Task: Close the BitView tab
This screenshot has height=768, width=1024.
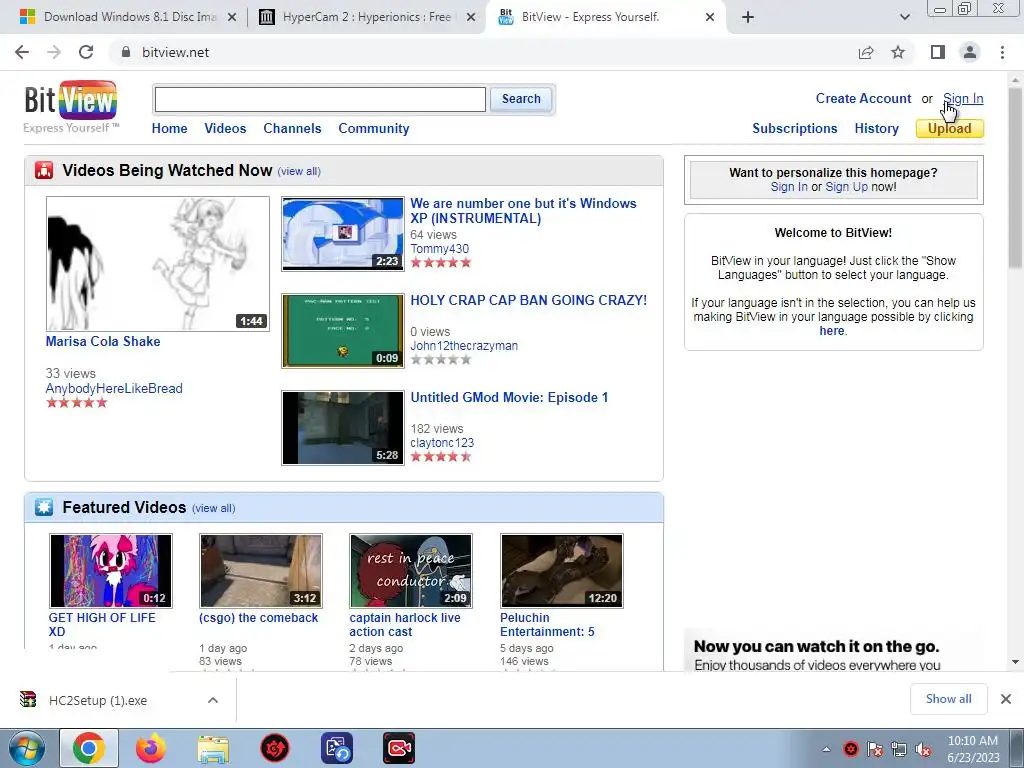Action: click(x=710, y=18)
